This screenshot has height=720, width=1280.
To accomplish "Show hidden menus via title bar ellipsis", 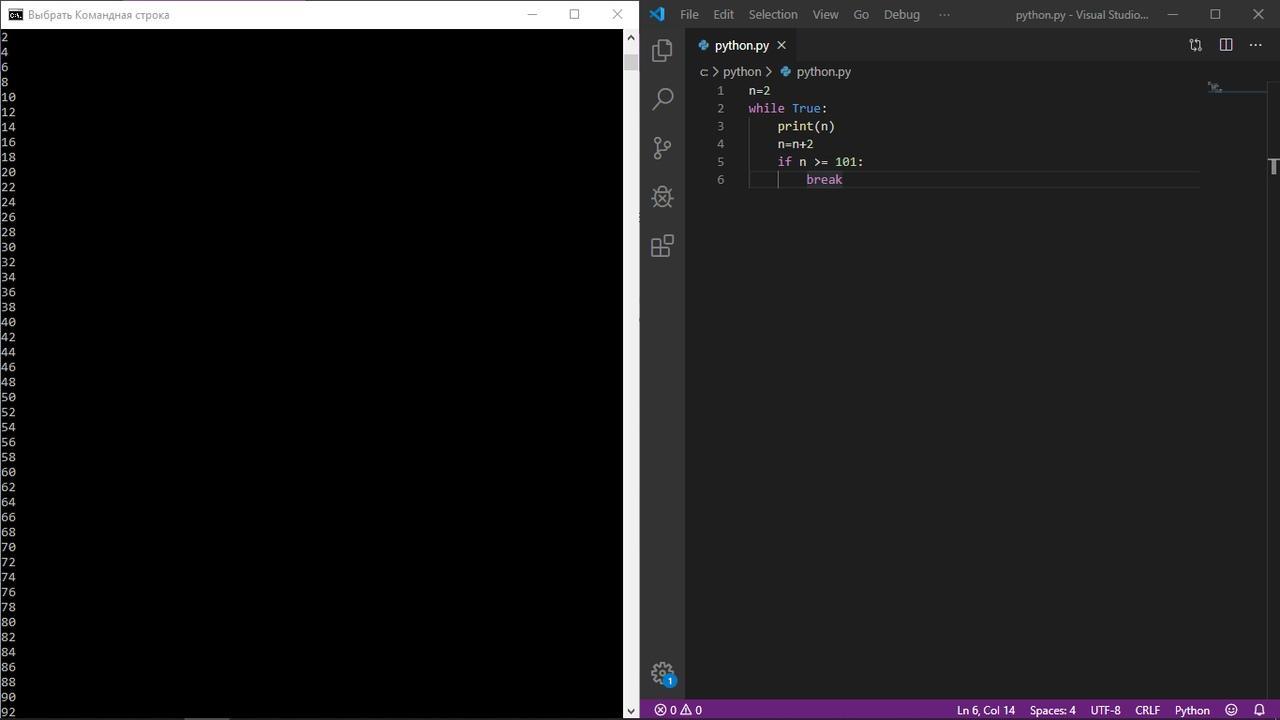I will [x=944, y=14].
